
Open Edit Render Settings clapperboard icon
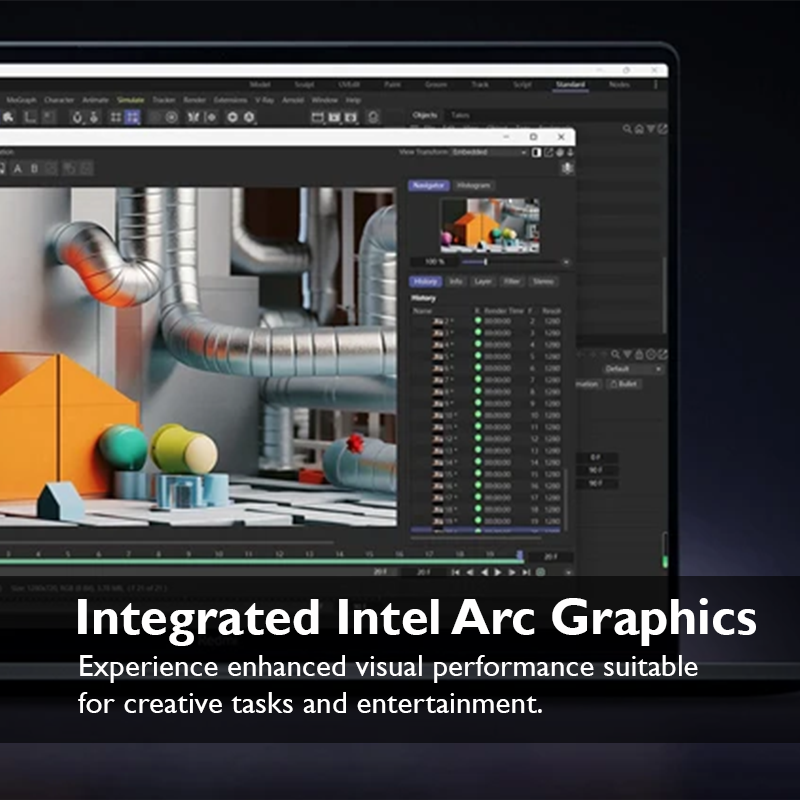[x=351, y=118]
